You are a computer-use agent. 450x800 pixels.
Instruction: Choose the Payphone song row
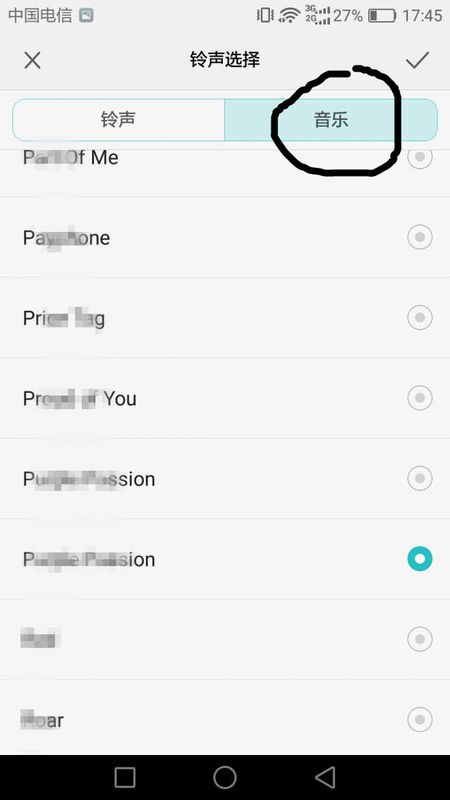coord(225,237)
